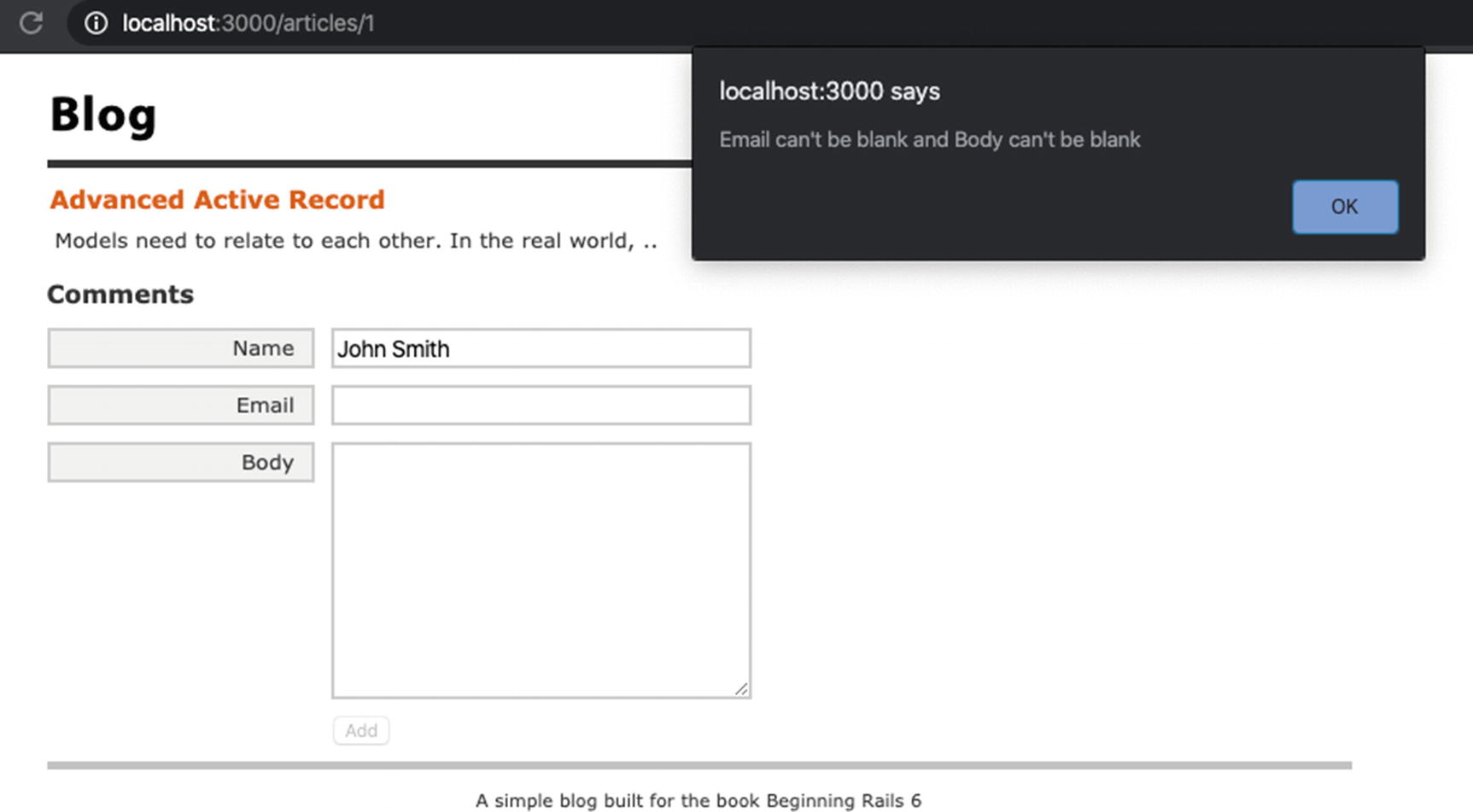Dismiss the alert with OK
The image size is (1473, 812).
[1345, 207]
